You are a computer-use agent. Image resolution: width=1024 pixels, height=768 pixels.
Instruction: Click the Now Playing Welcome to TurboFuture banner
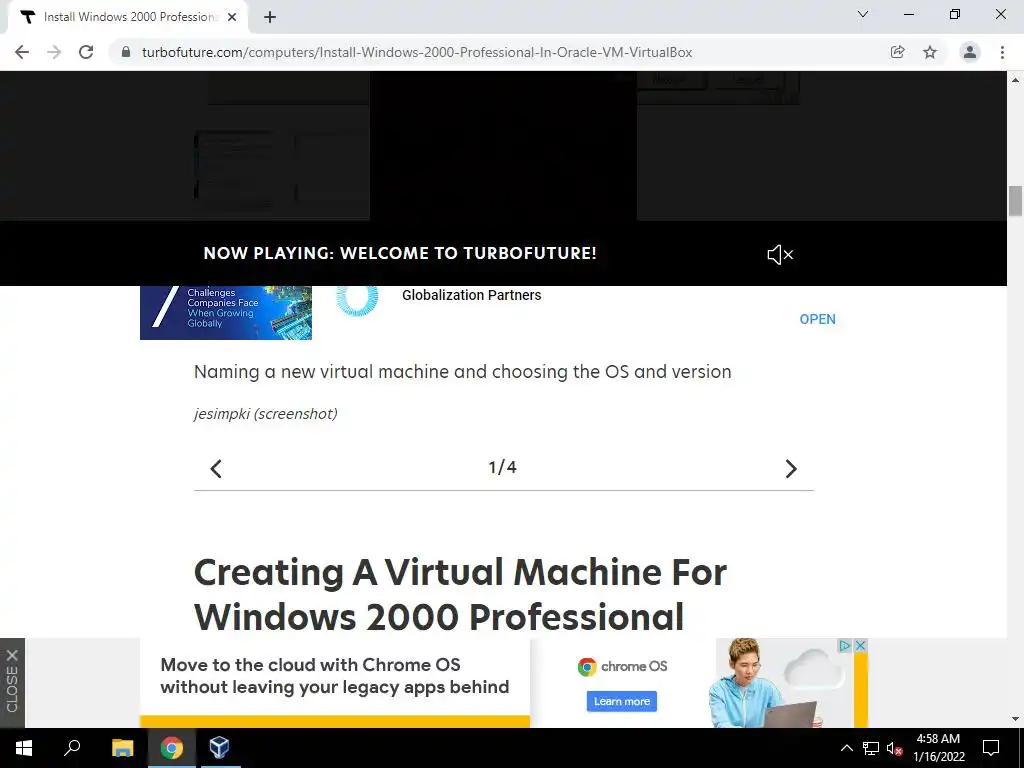pos(400,253)
